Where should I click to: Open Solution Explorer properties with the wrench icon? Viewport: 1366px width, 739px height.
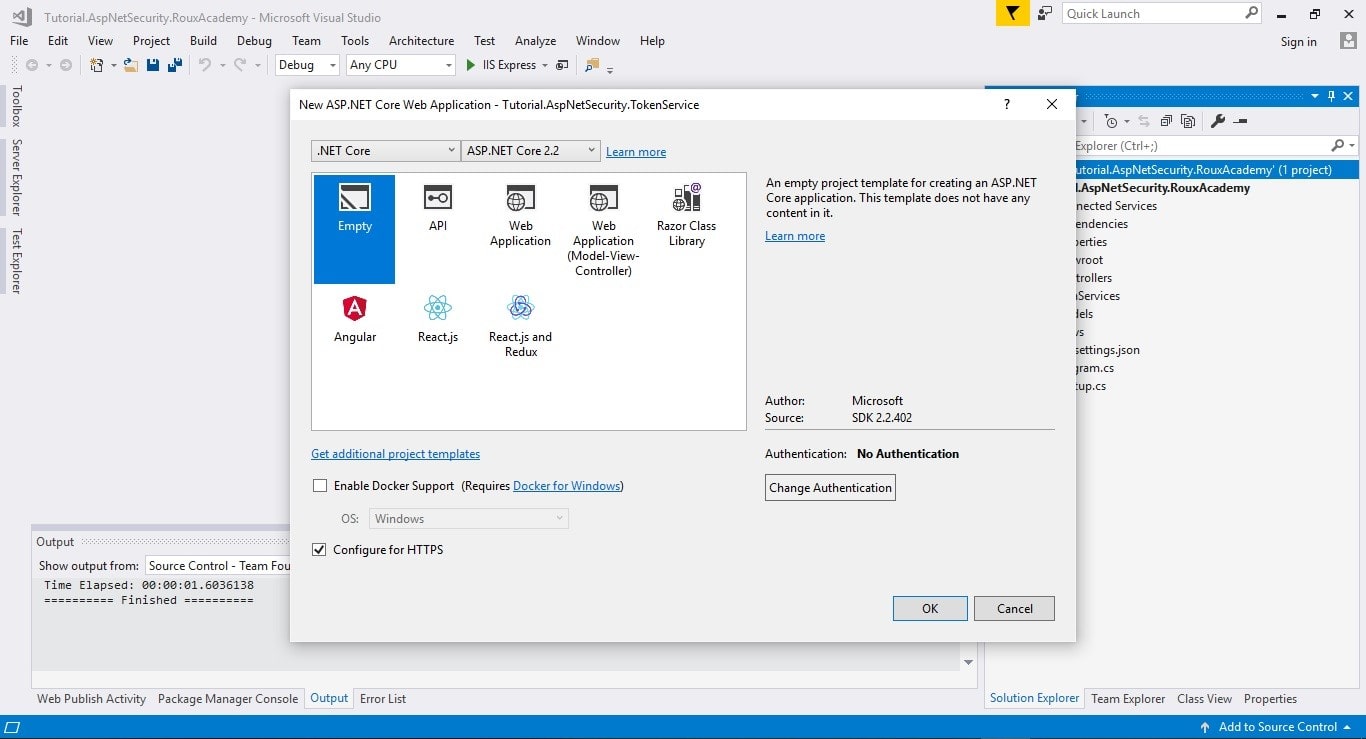click(x=1218, y=120)
